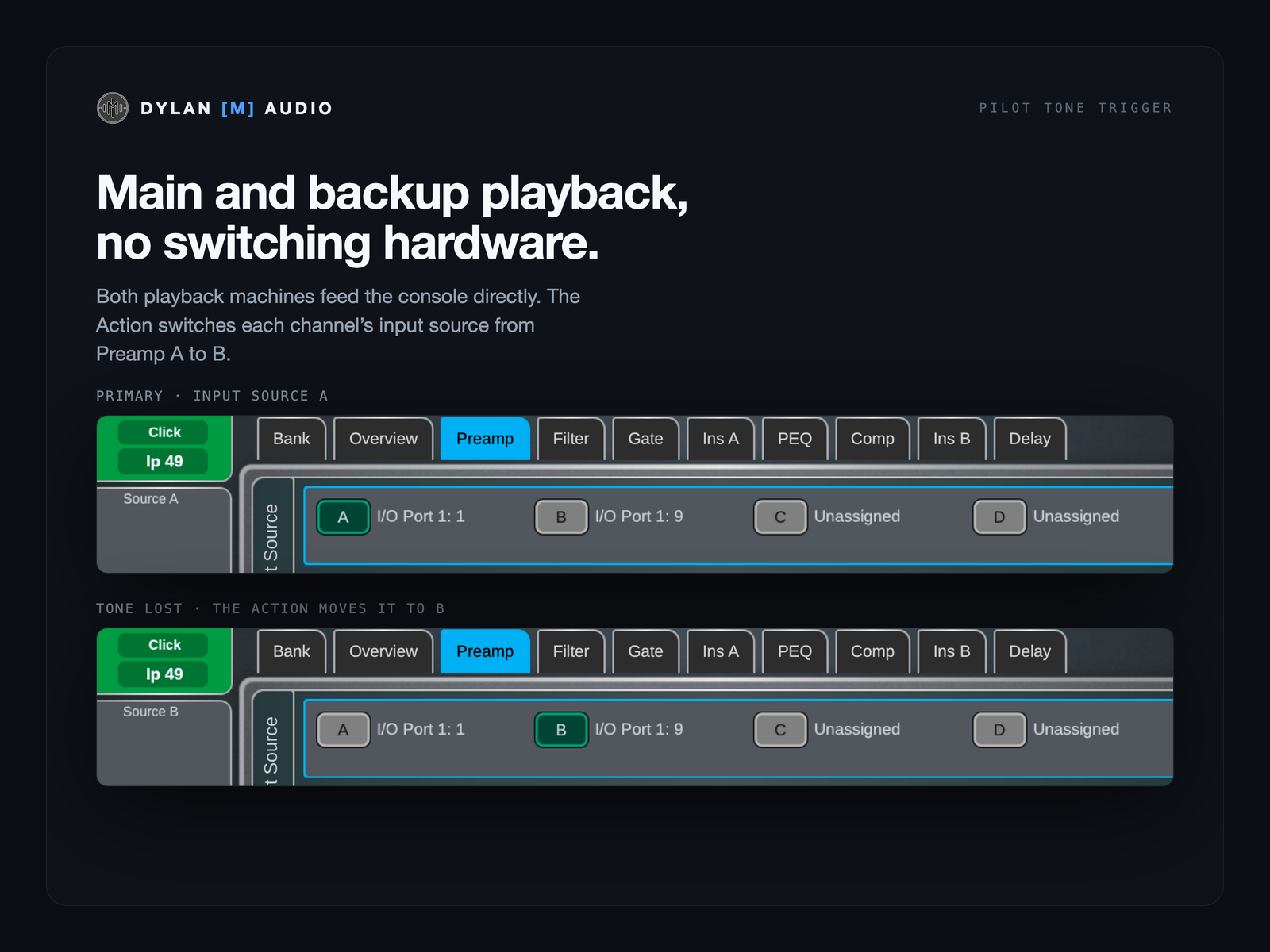Select source D button in the primary panel
This screenshot has height=952, width=1270.
[999, 517]
